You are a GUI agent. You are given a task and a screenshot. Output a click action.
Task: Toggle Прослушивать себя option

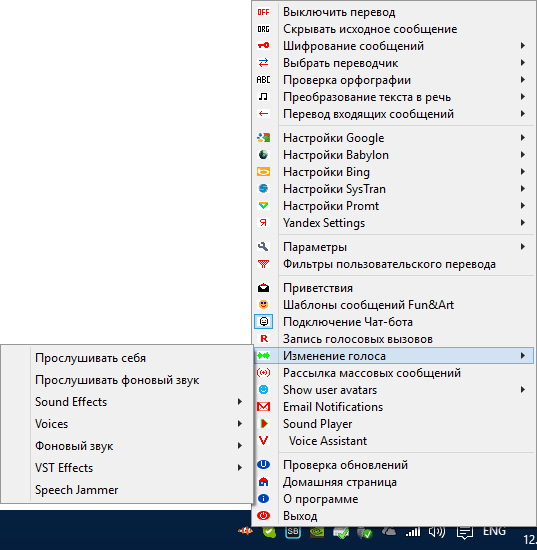127,358
